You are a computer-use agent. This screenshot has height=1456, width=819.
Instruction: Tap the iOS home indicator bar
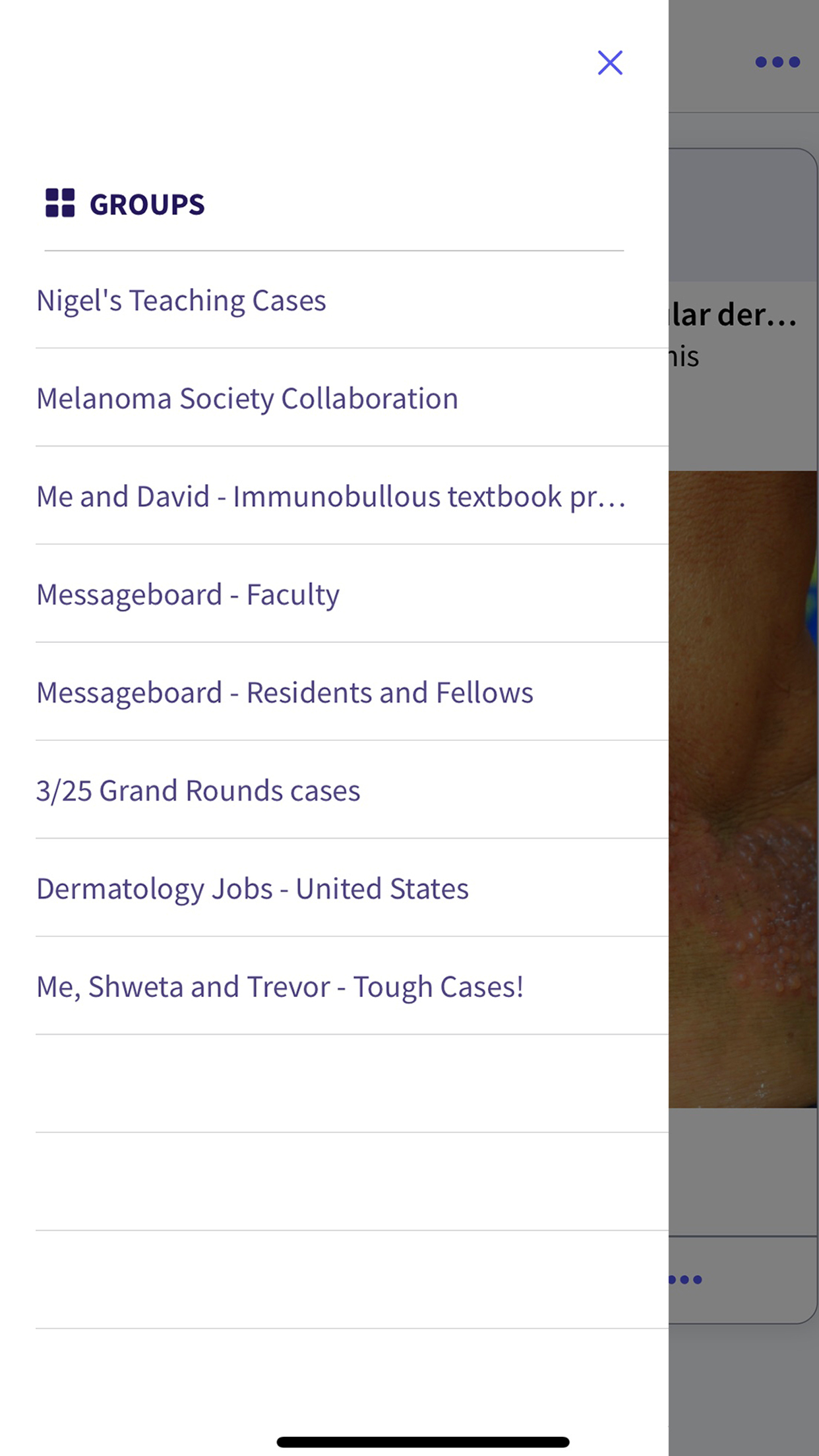tap(423, 1442)
